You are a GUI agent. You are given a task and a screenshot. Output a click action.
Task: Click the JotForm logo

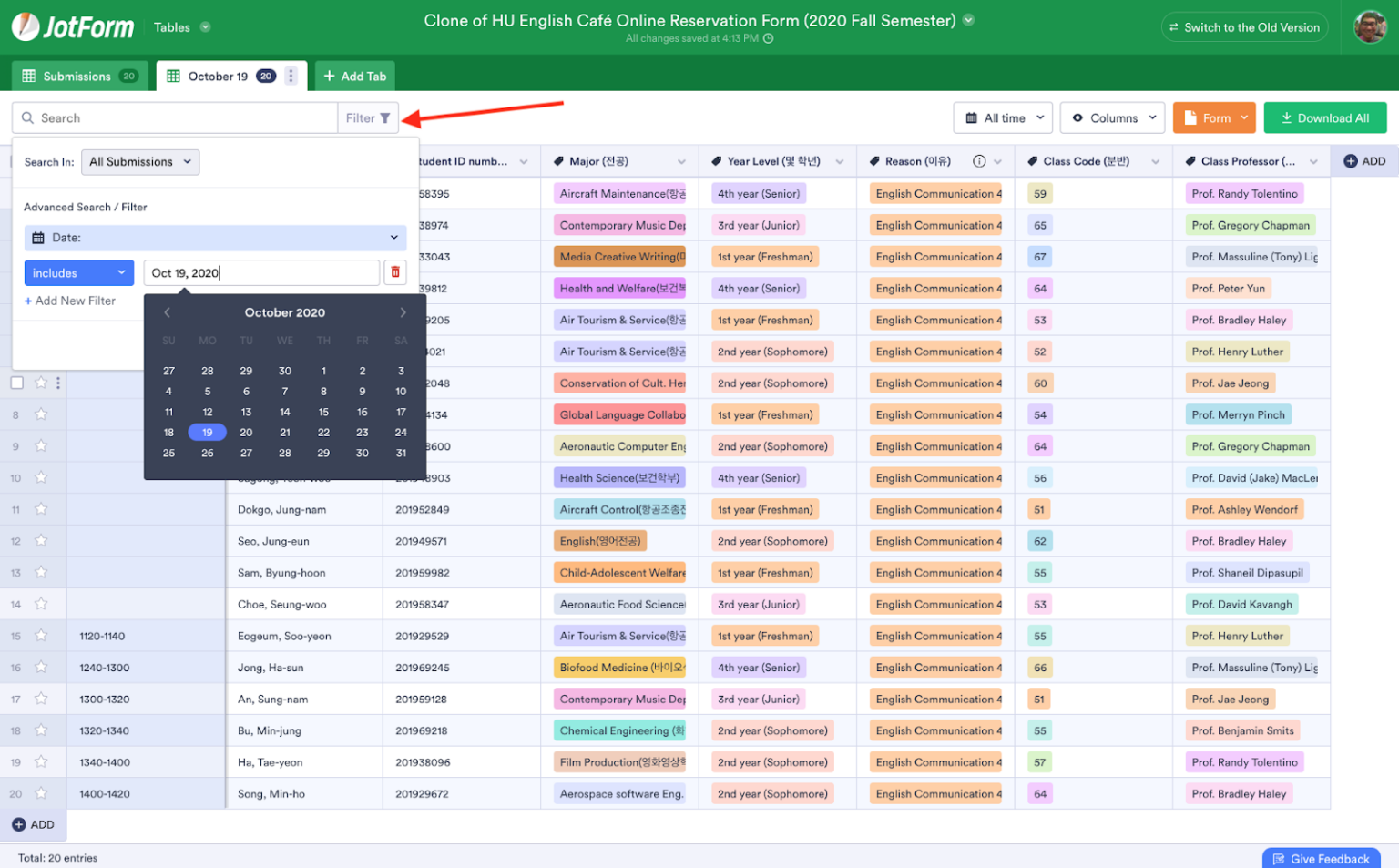pos(73,26)
